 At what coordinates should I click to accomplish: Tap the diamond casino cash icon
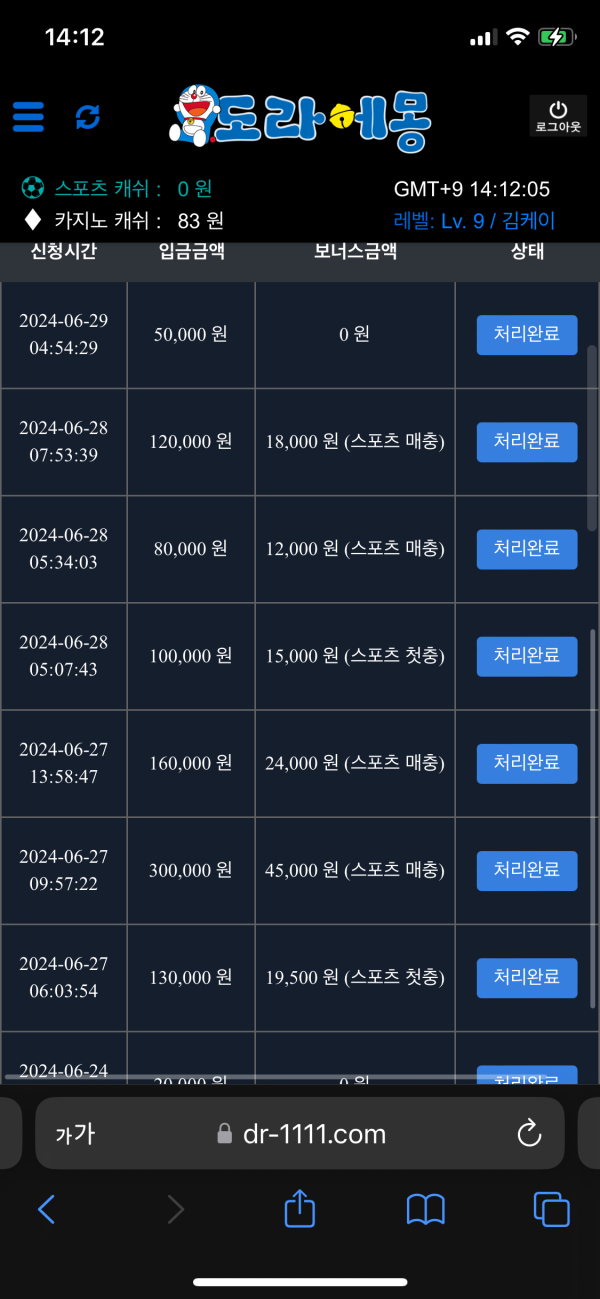[x=33, y=220]
